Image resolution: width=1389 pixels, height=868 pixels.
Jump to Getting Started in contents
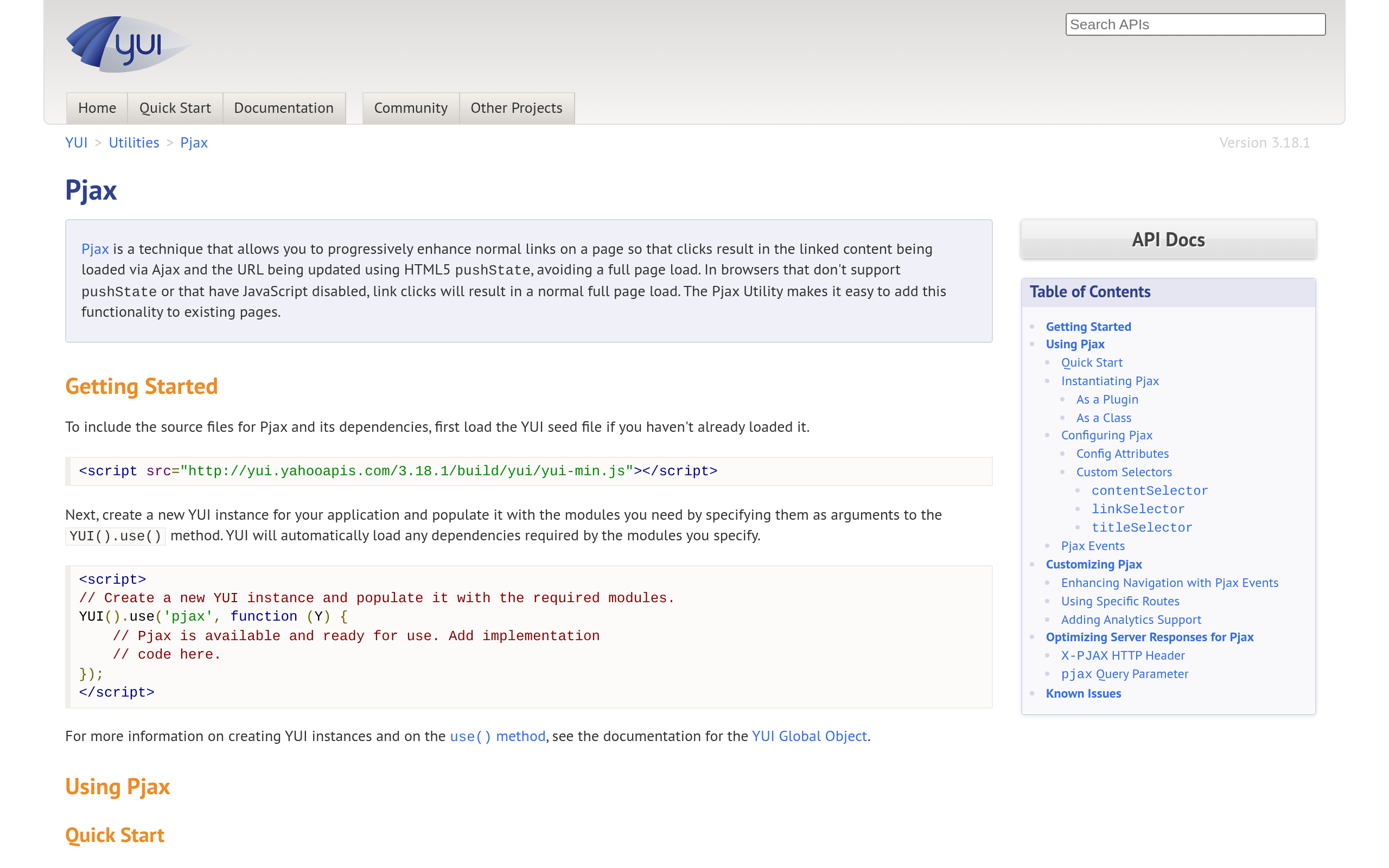point(1088,327)
